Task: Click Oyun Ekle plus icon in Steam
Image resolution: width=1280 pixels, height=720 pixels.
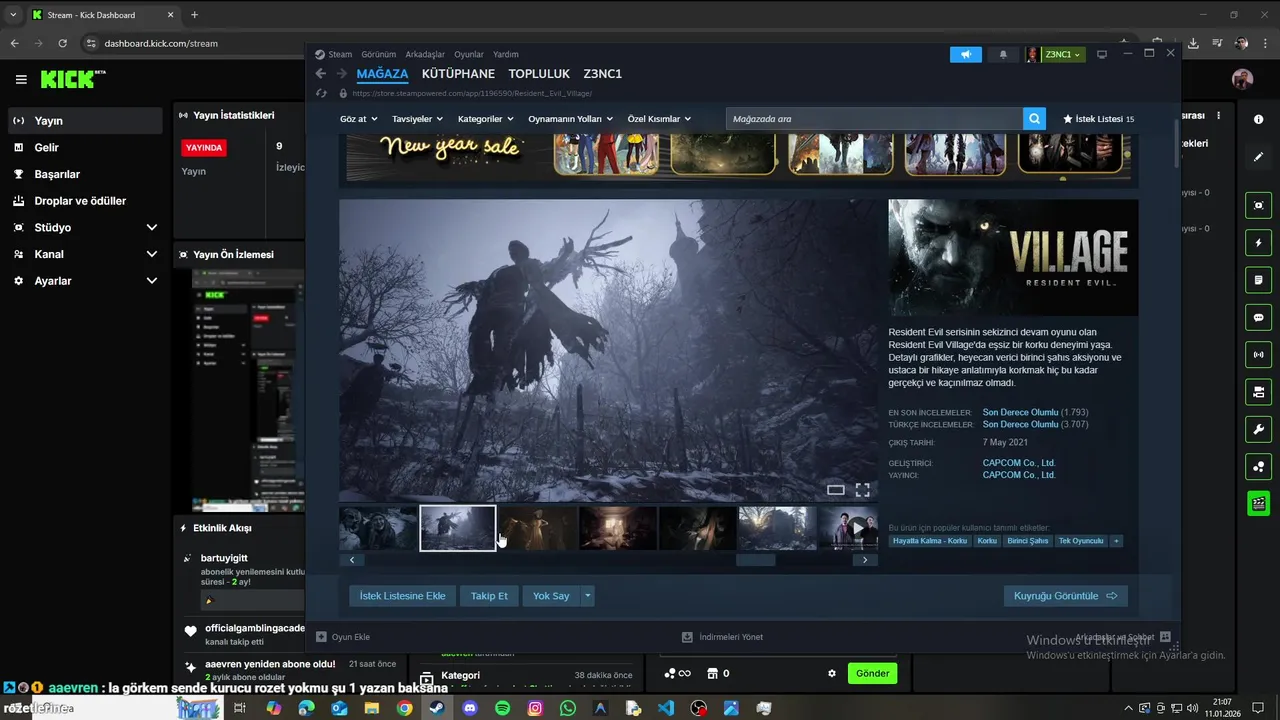Action: click(x=321, y=637)
